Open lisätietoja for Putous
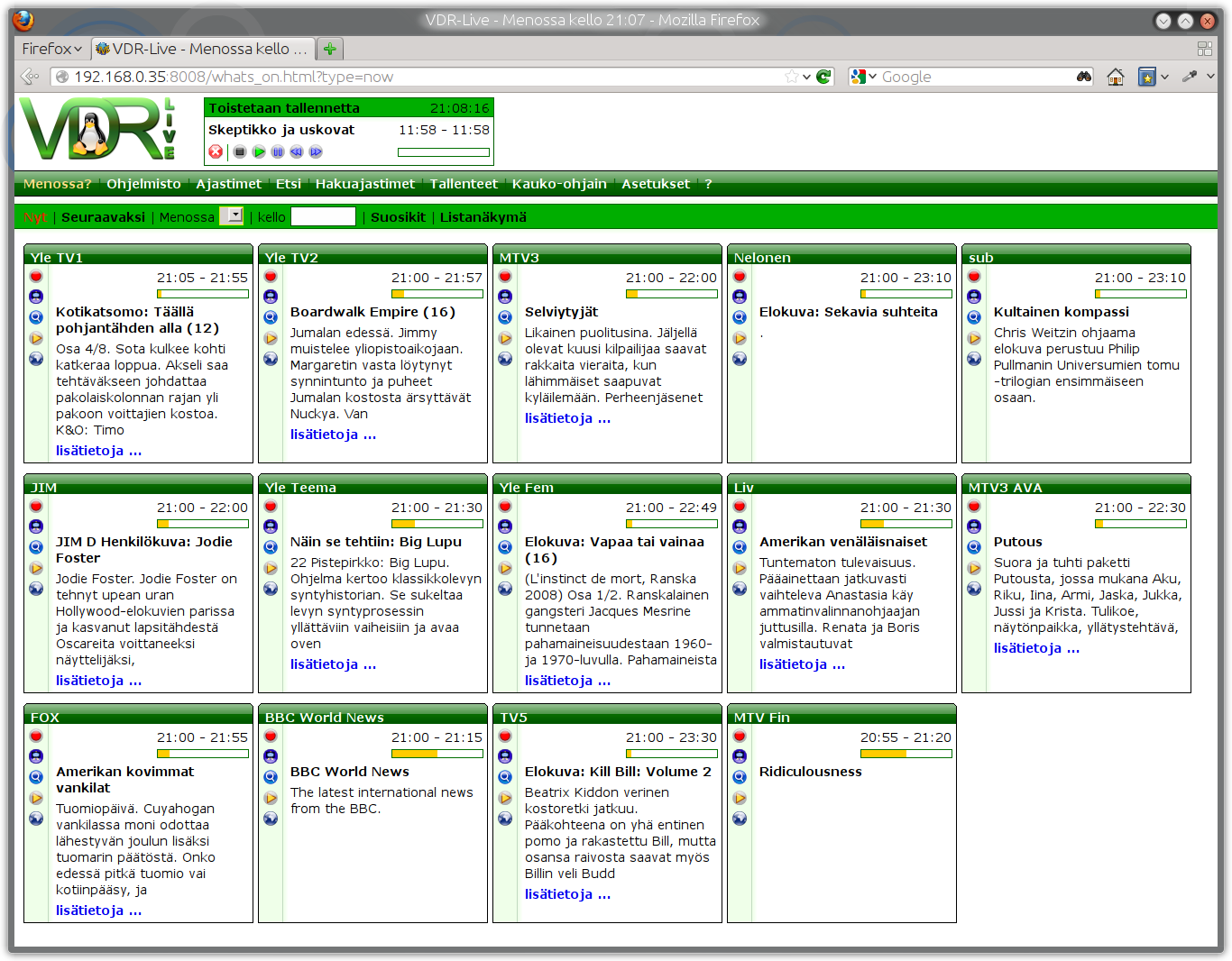Image resolution: width=1232 pixels, height=961 pixels. click(x=1036, y=648)
